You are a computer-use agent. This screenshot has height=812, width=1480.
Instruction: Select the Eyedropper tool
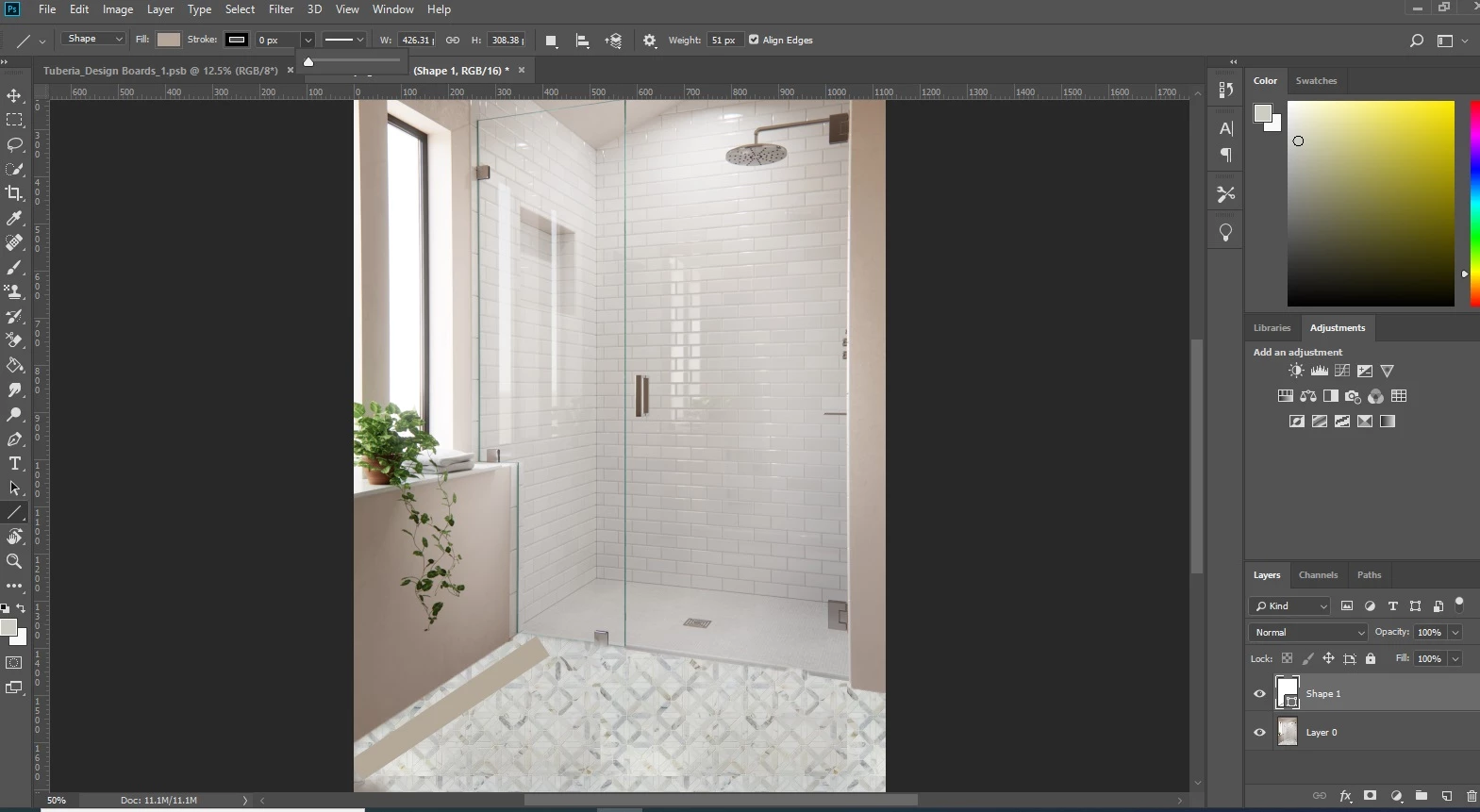coord(14,218)
